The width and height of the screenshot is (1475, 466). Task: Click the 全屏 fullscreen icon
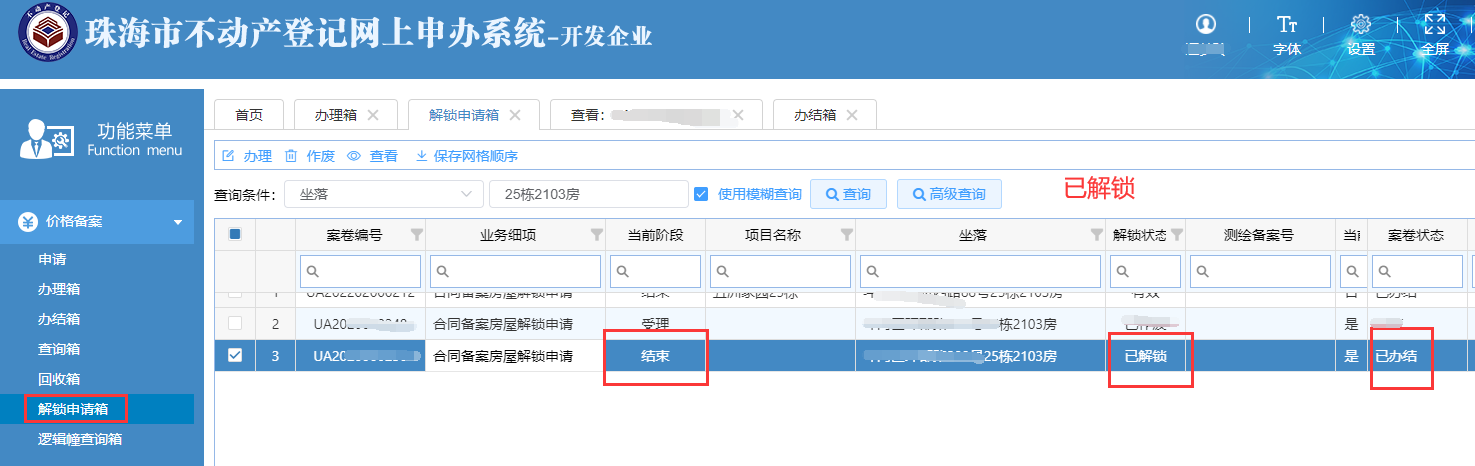click(1435, 25)
